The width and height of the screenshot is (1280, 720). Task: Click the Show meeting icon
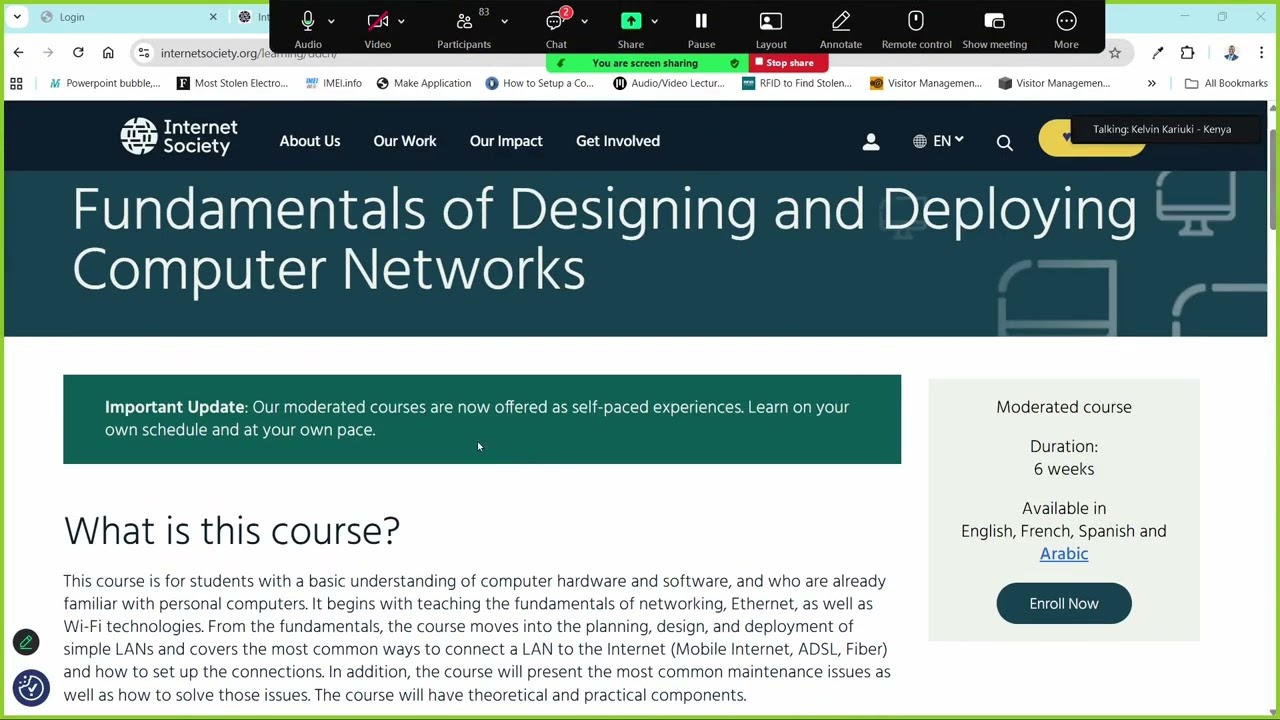tap(994, 21)
